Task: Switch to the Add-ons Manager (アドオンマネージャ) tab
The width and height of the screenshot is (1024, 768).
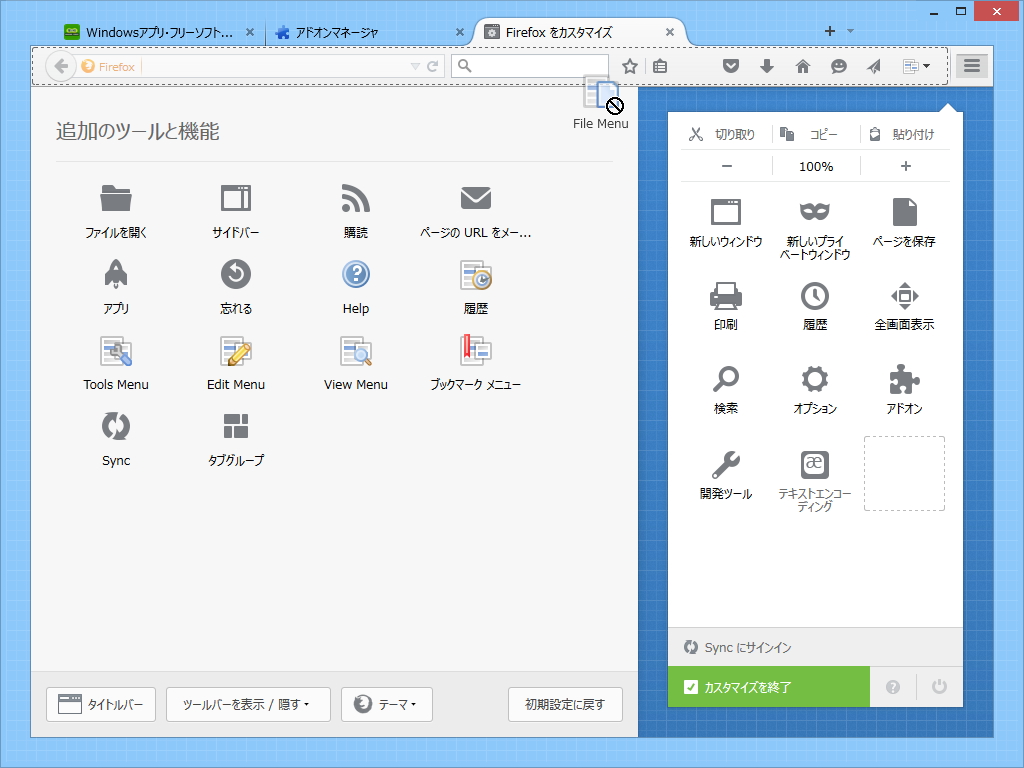Action: pos(366,32)
